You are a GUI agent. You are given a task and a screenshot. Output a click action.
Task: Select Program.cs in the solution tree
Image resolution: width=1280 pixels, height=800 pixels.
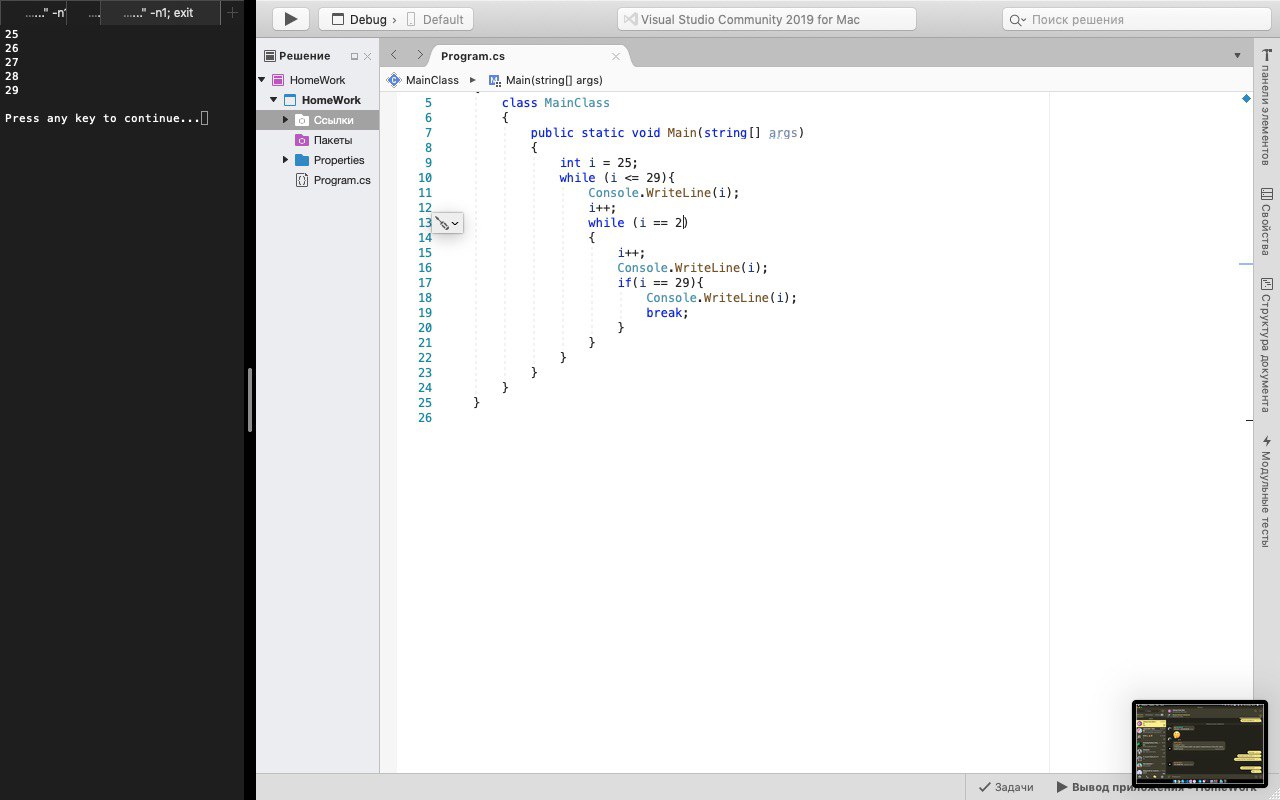click(x=341, y=180)
